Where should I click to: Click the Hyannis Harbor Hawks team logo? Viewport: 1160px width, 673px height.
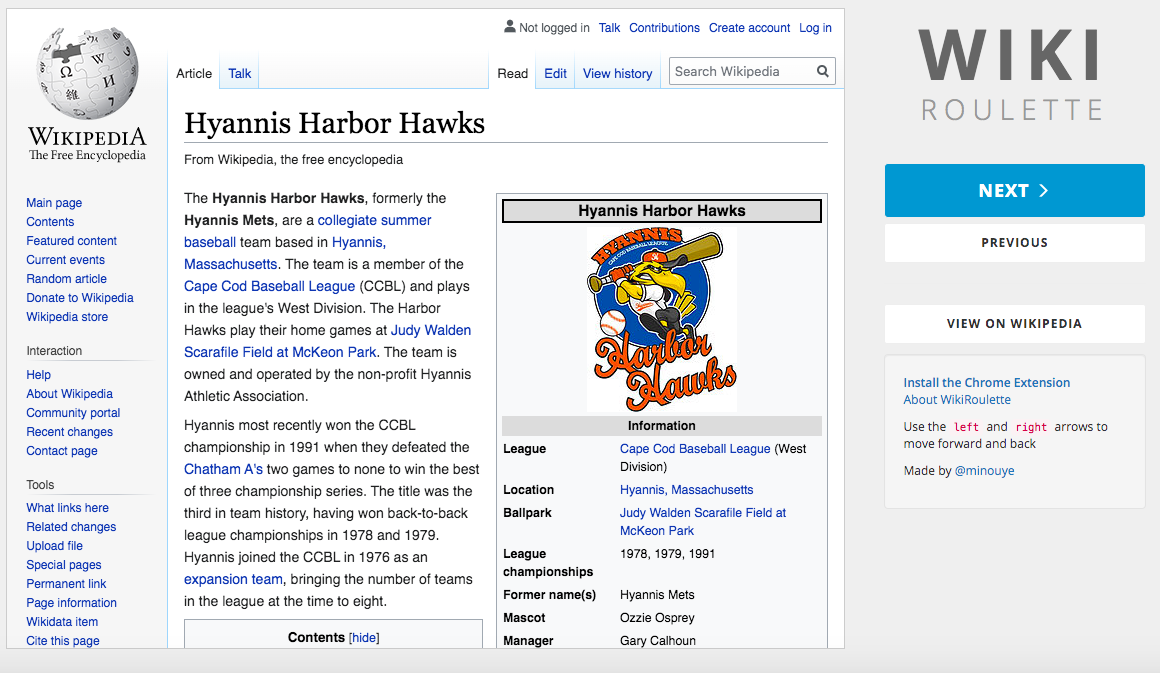tap(662, 318)
